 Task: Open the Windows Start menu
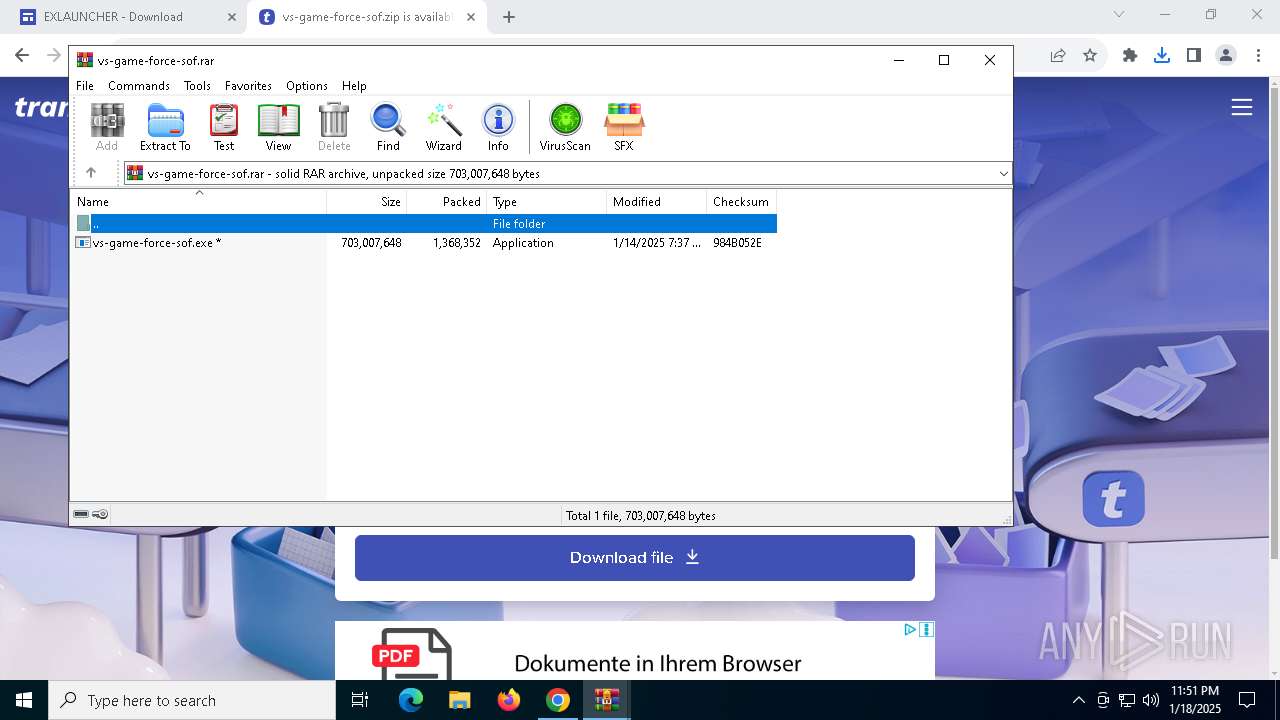(x=24, y=700)
